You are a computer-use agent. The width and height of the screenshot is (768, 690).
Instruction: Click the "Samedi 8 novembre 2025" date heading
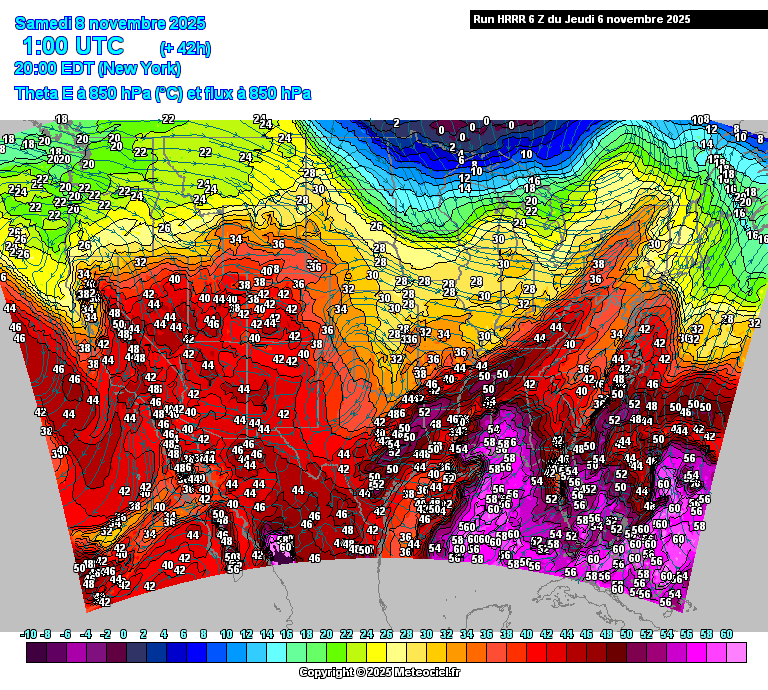tap(110, 23)
